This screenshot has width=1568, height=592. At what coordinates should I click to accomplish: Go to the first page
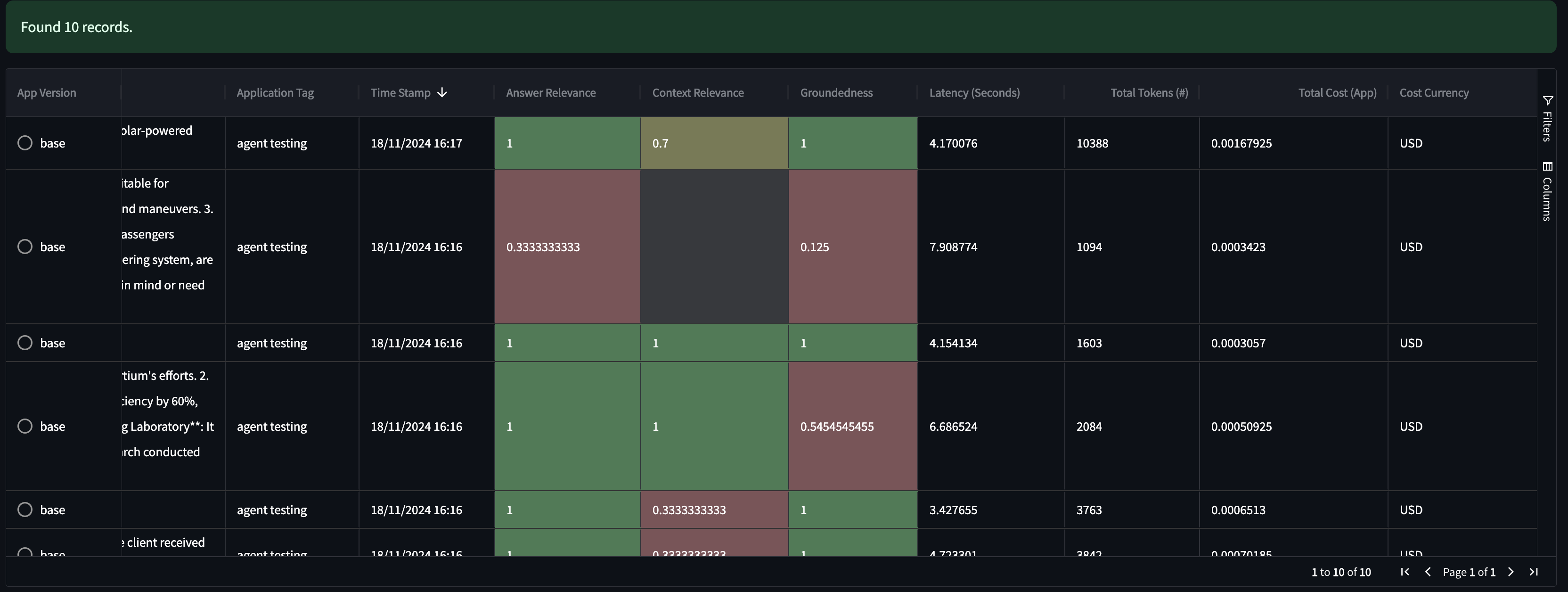(x=1405, y=572)
